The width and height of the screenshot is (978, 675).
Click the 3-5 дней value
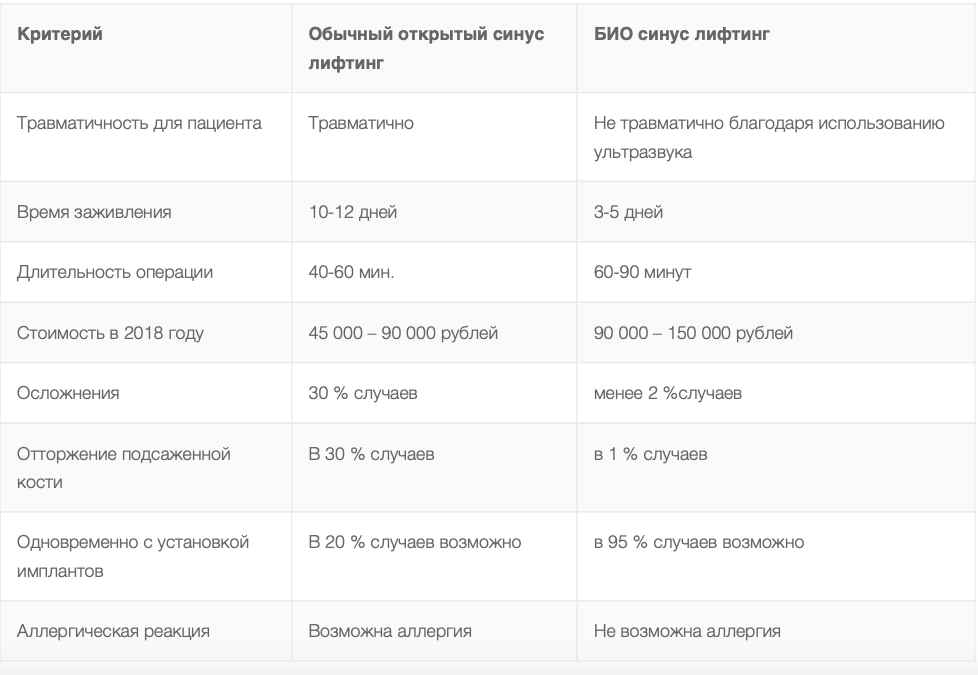point(628,212)
